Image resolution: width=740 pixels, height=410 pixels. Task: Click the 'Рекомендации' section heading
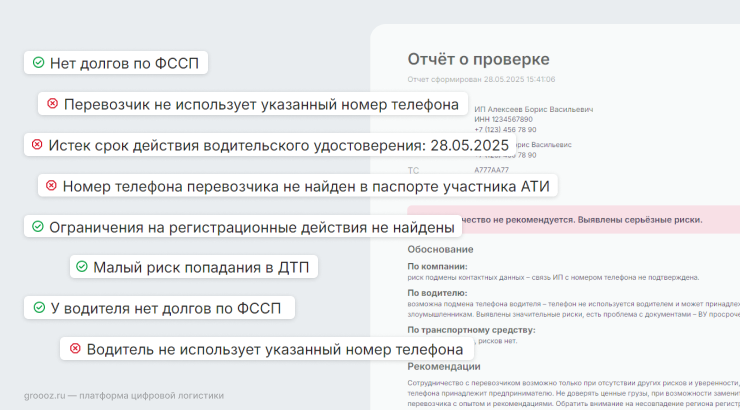444,367
